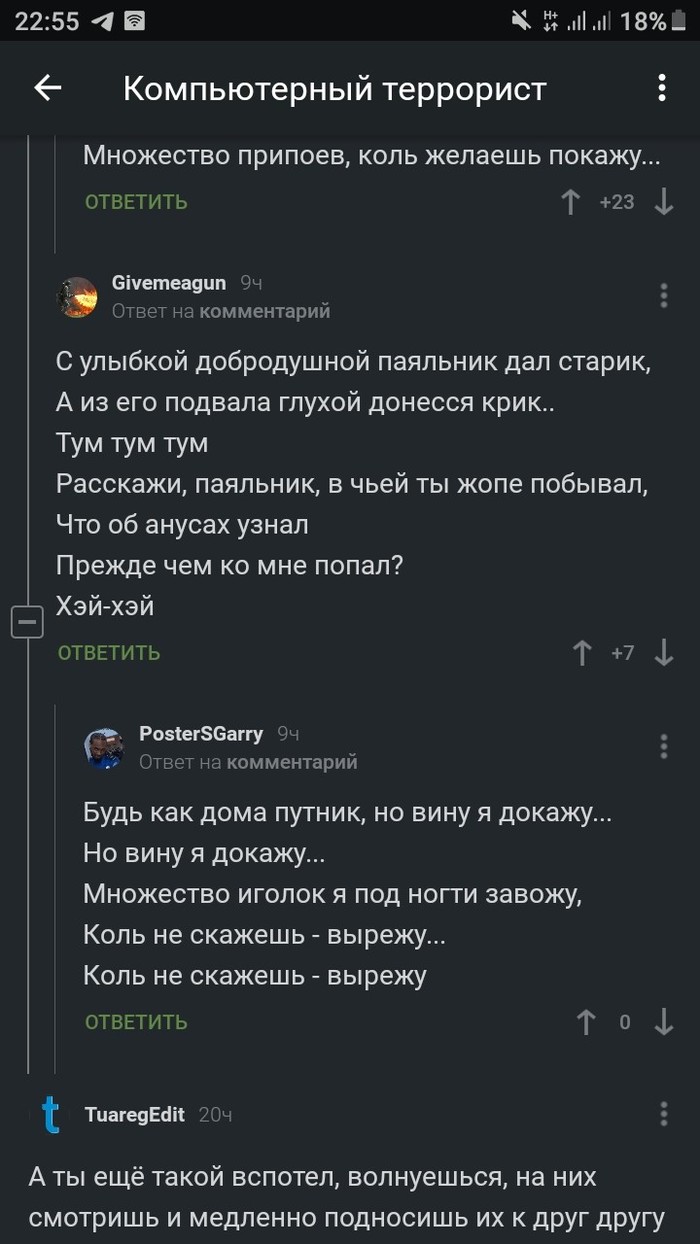Open options menu for PosterSGarry's comment

pyautogui.click(x=663, y=747)
